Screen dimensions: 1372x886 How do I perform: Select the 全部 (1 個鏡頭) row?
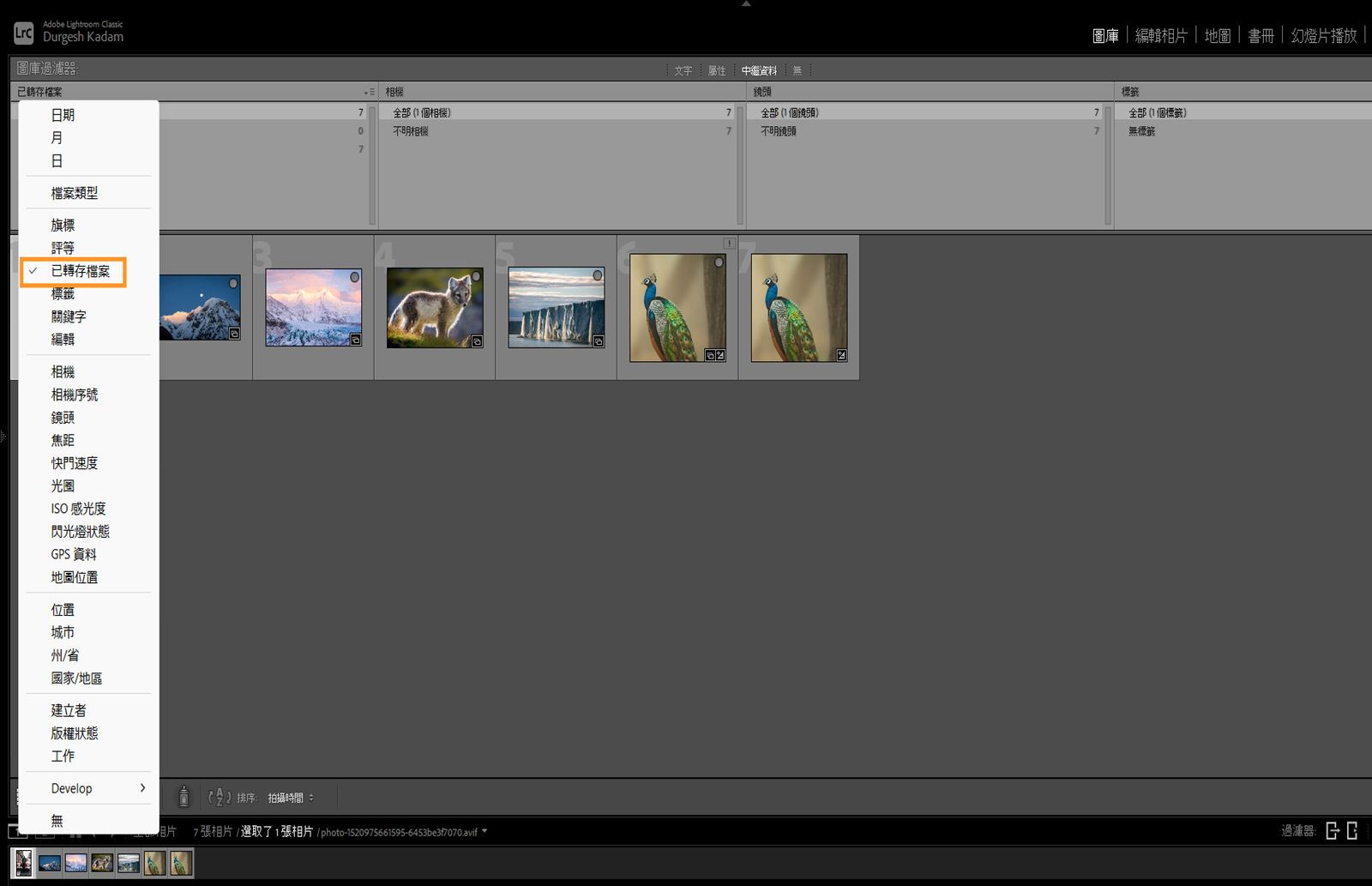(925, 112)
